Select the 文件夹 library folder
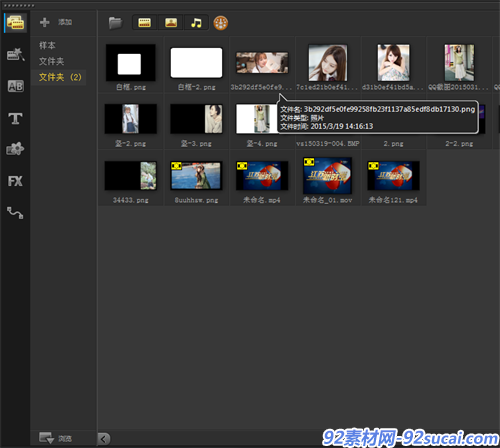Screen dimensions: 500x448 (x=51, y=61)
